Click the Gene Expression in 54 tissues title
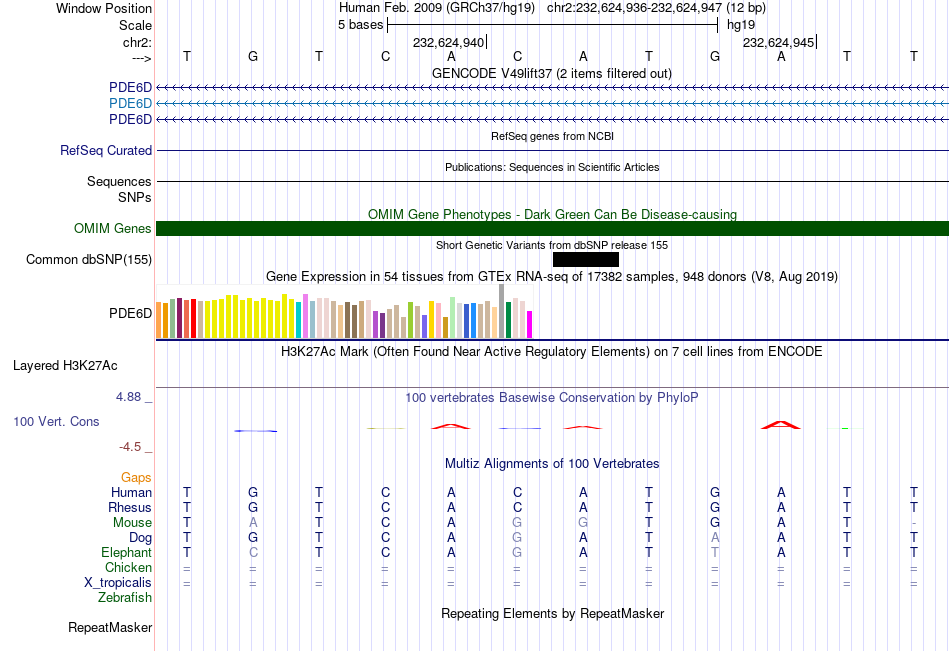This screenshot has height=651, width=950. [x=552, y=276]
